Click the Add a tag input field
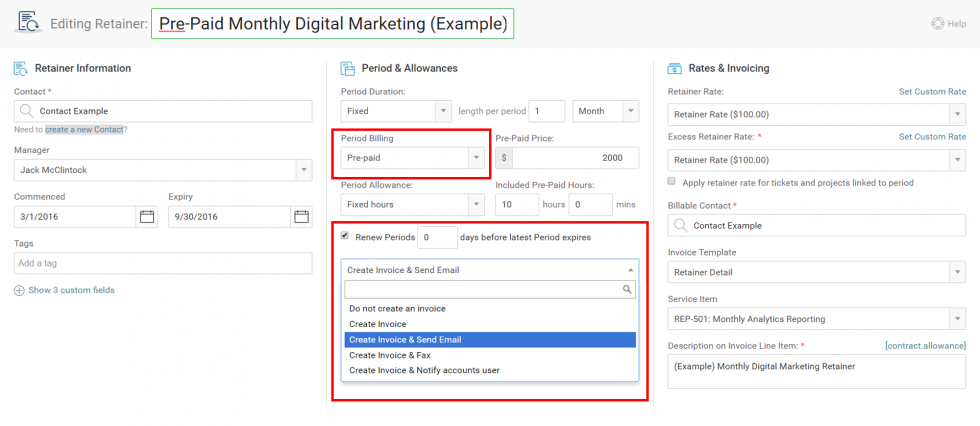Screen dimensions: 980x426 pyautogui.click(x=163, y=263)
